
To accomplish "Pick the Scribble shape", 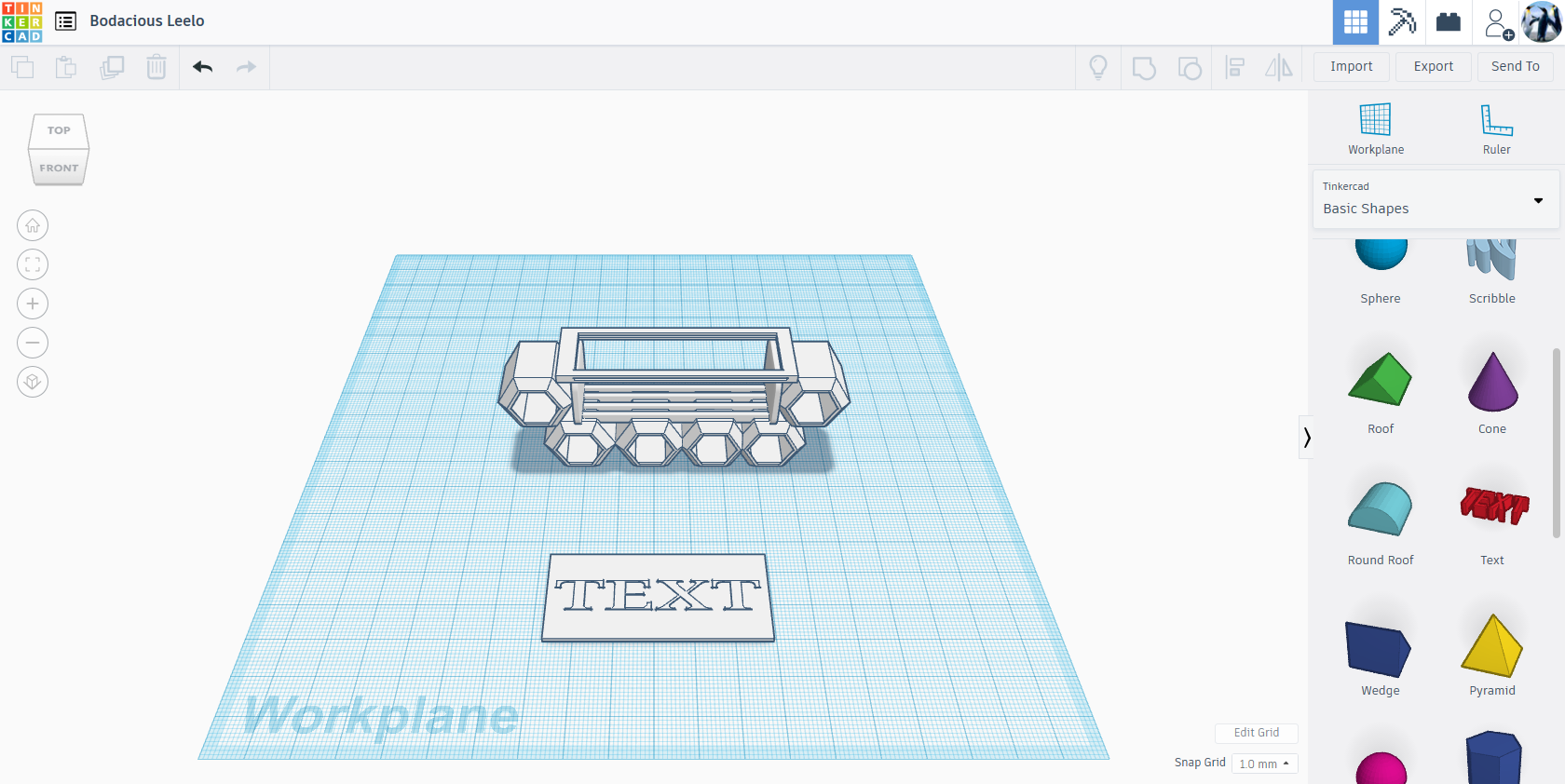I will pos(1492,270).
